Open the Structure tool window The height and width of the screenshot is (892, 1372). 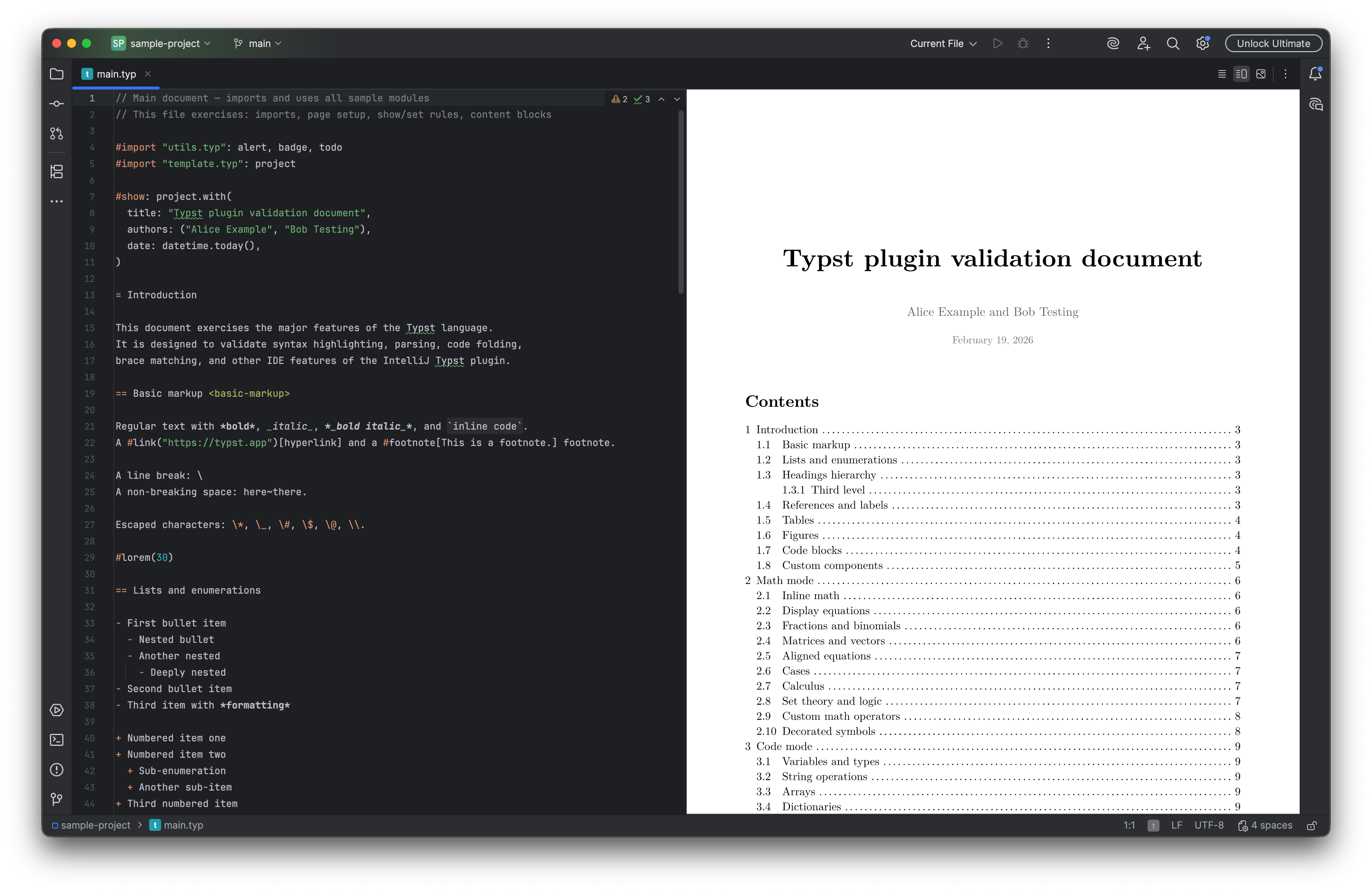tap(57, 171)
